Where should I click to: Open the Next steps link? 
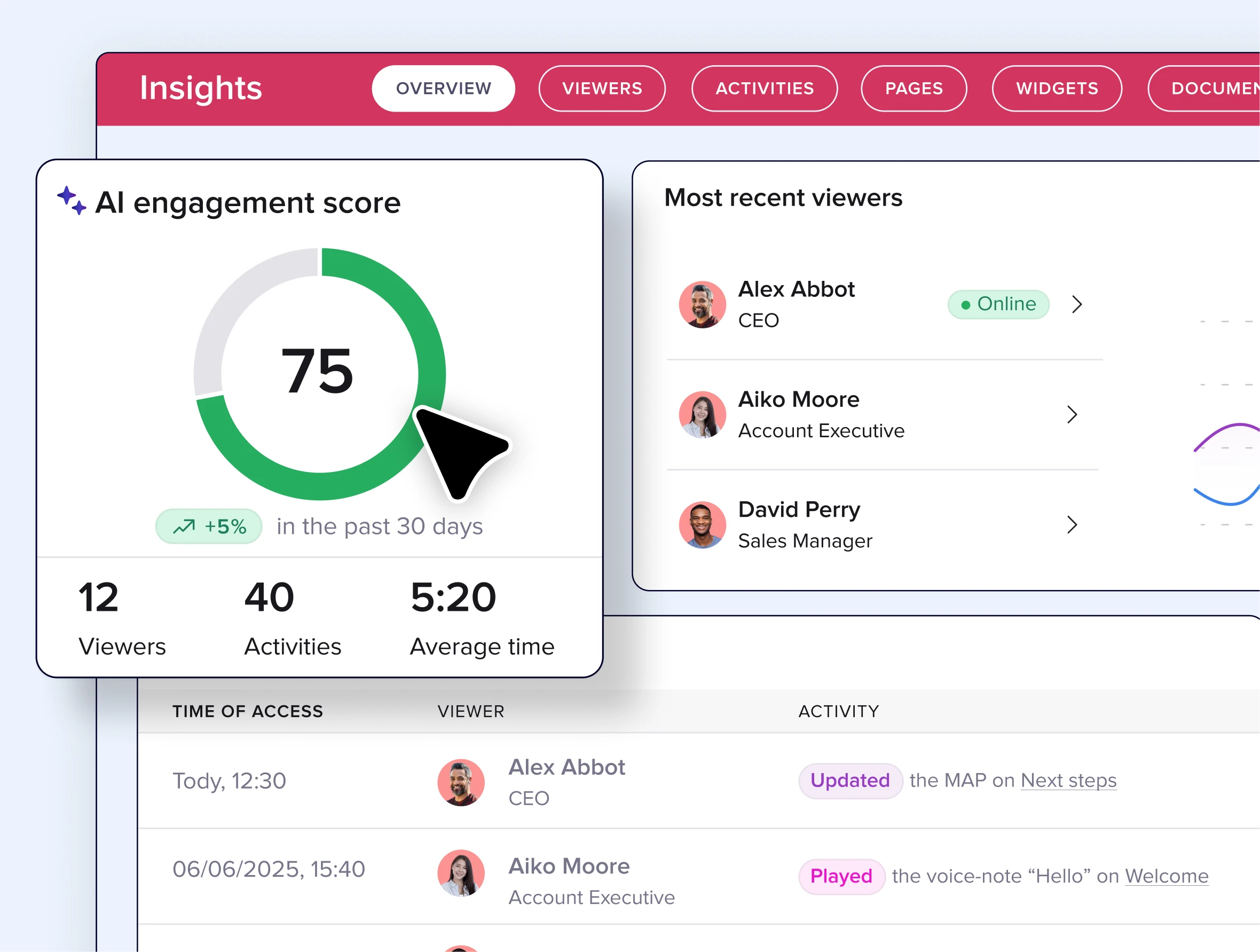coord(1068,780)
